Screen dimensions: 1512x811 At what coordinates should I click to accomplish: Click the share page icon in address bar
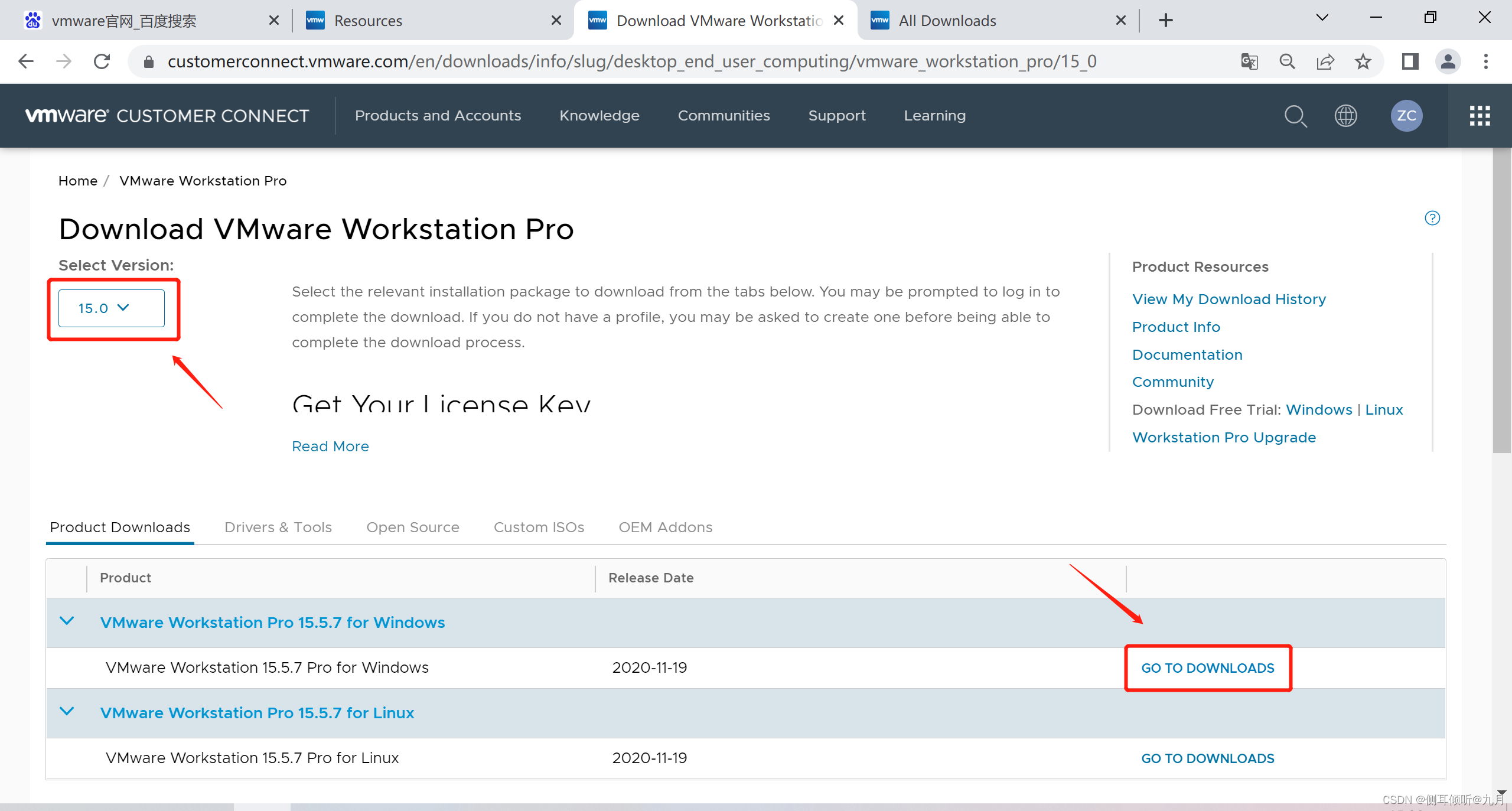(1325, 61)
